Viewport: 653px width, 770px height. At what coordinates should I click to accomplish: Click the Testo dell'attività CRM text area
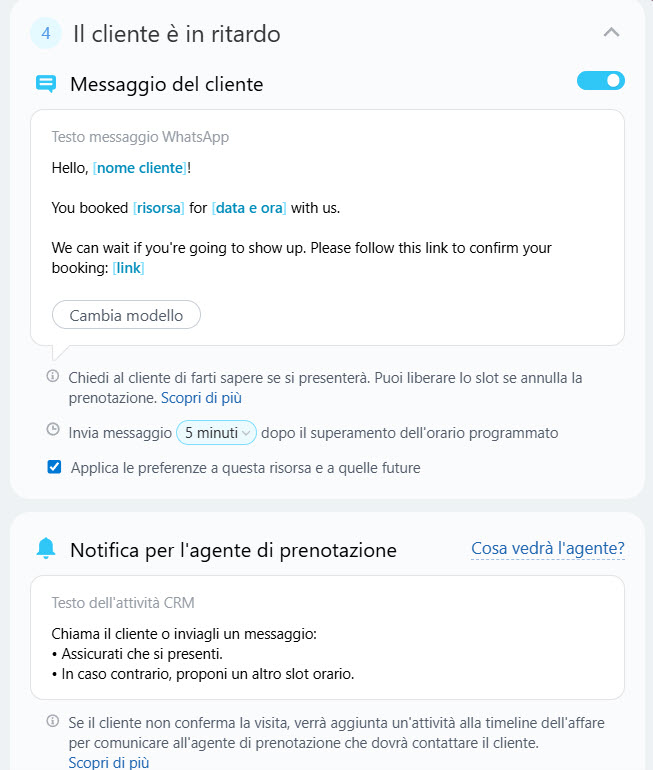pyautogui.click(x=327, y=654)
